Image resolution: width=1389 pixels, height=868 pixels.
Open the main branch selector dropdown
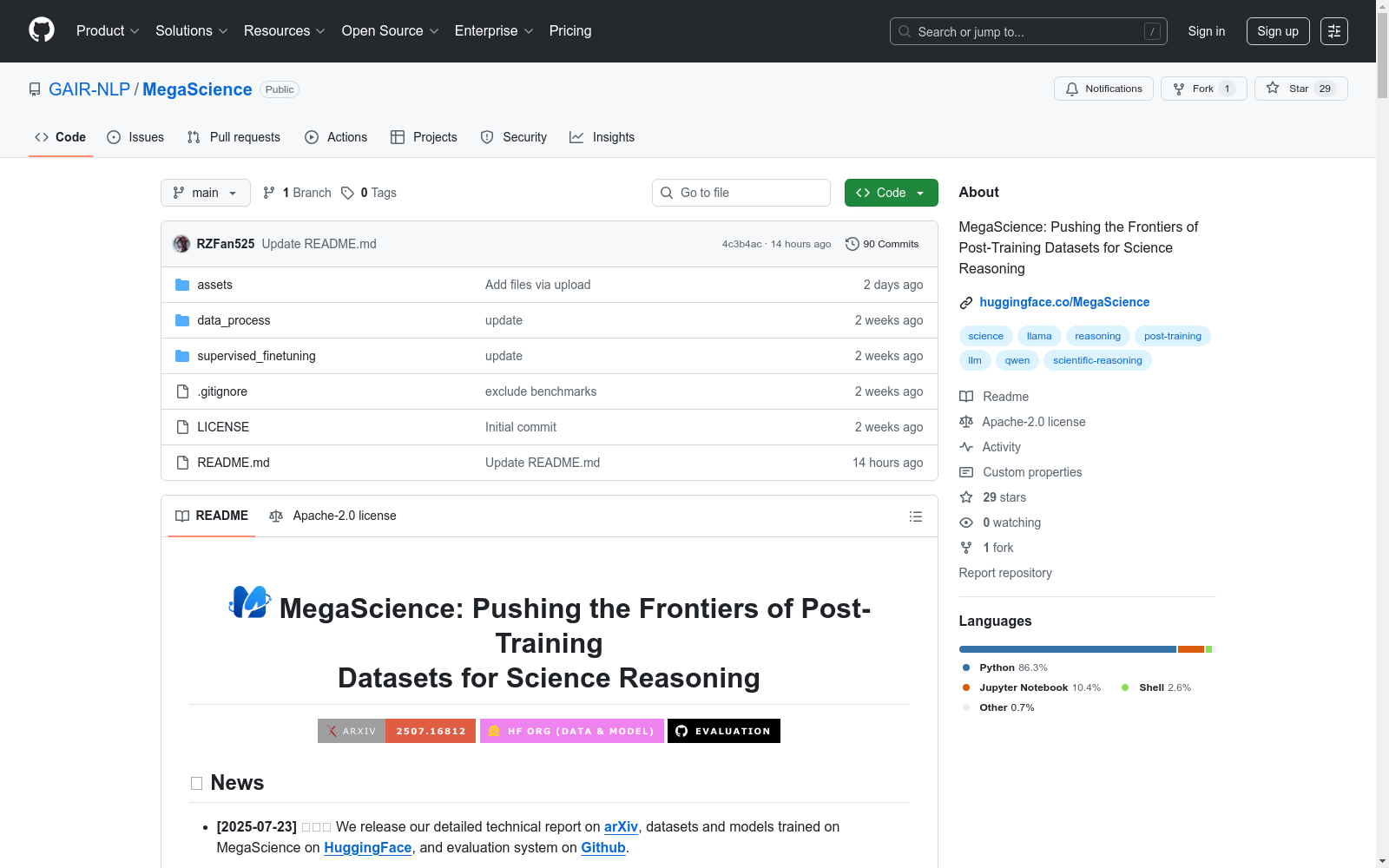(x=206, y=193)
